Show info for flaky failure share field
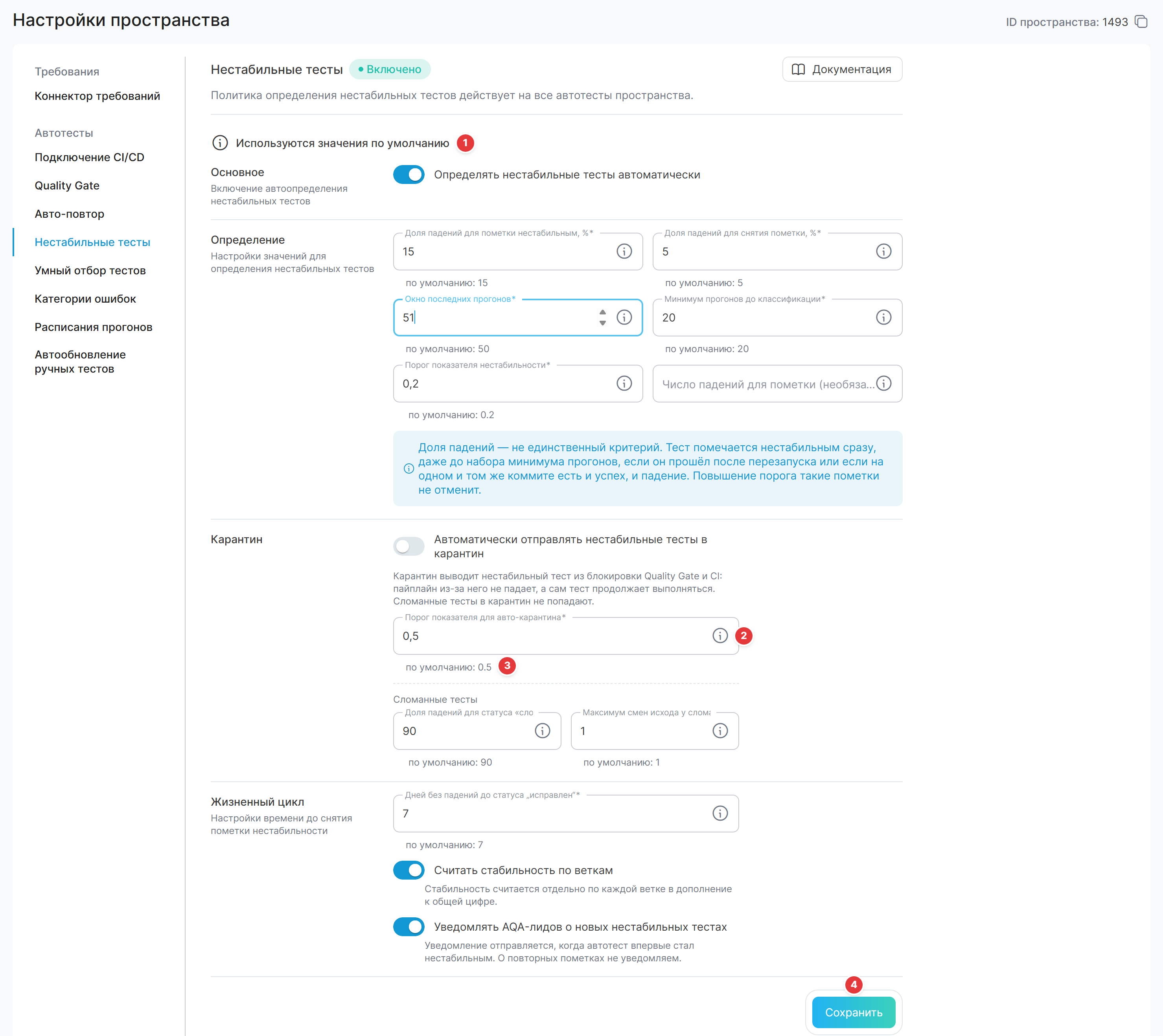The height and width of the screenshot is (1036, 1163). click(624, 251)
